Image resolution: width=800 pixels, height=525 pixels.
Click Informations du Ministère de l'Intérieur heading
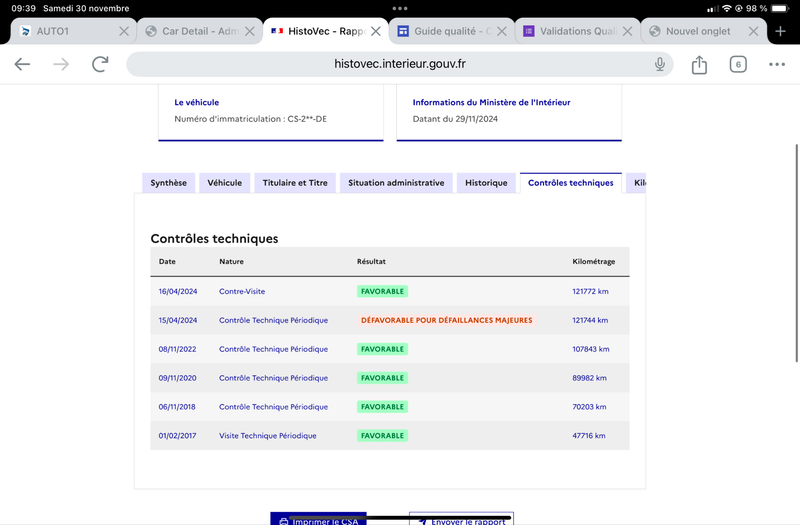click(x=491, y=103)
